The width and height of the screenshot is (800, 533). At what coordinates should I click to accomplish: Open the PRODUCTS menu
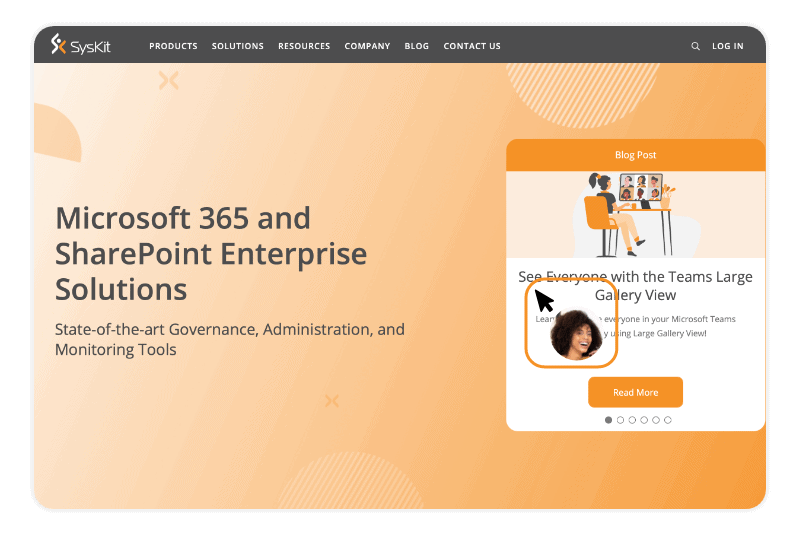pyautogui.click(x=173, y=46)
